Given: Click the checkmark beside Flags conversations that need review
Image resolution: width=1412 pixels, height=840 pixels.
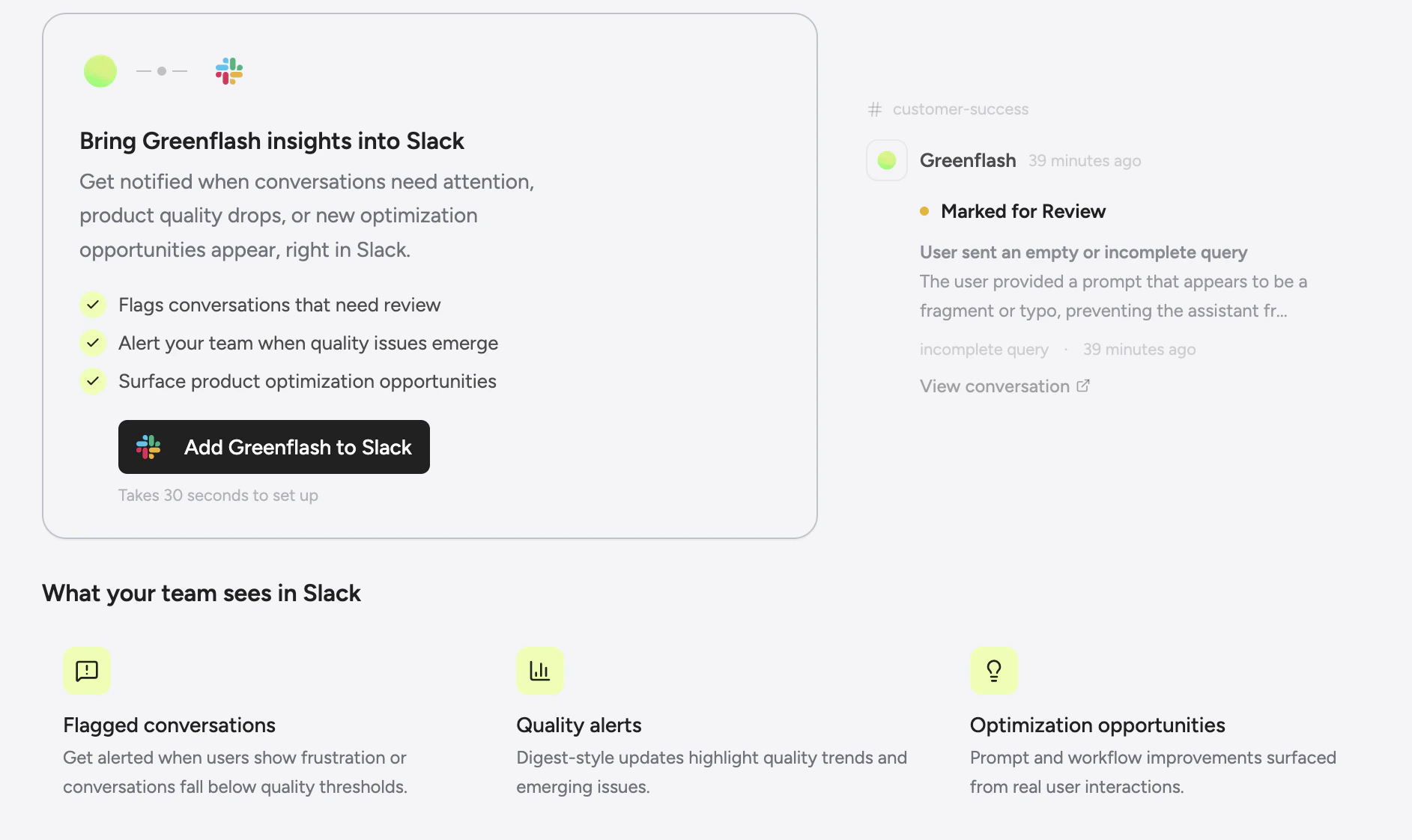Looking at the screenshot, I should pos(92,305).
